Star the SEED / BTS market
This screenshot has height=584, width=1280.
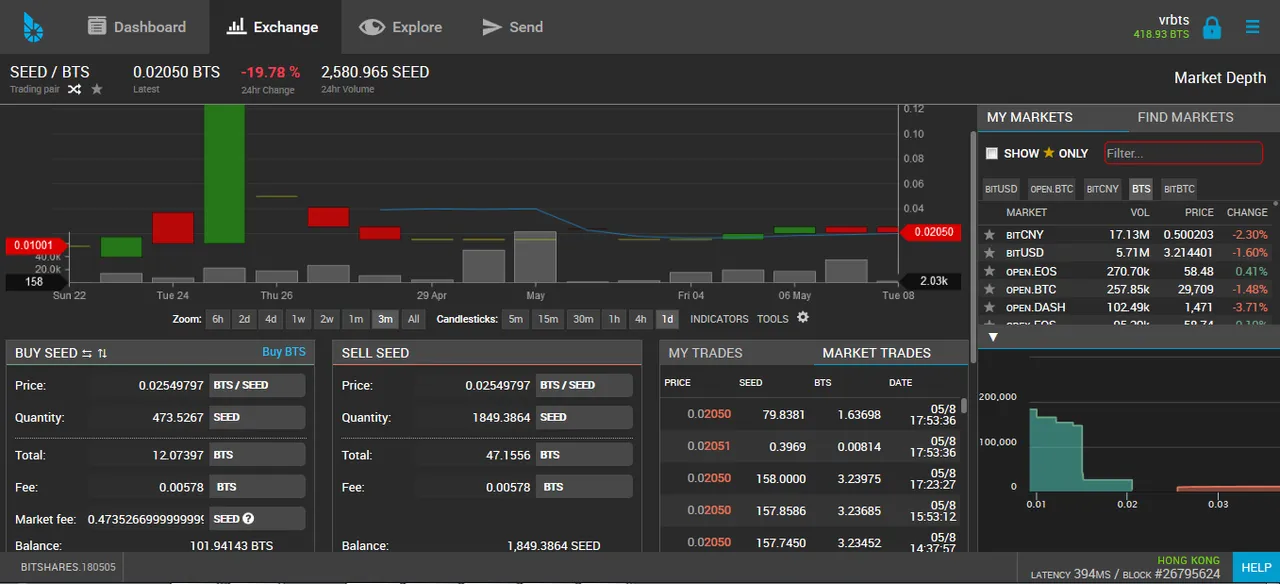click(97, 89)
